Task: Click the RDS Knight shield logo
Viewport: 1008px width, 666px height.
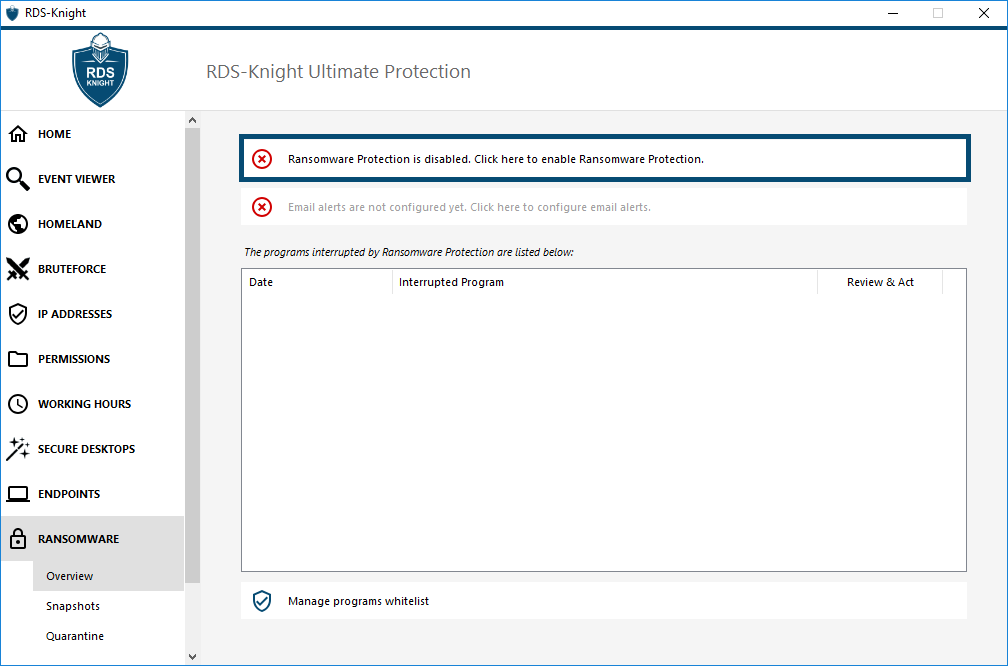Action: [100, 69]
